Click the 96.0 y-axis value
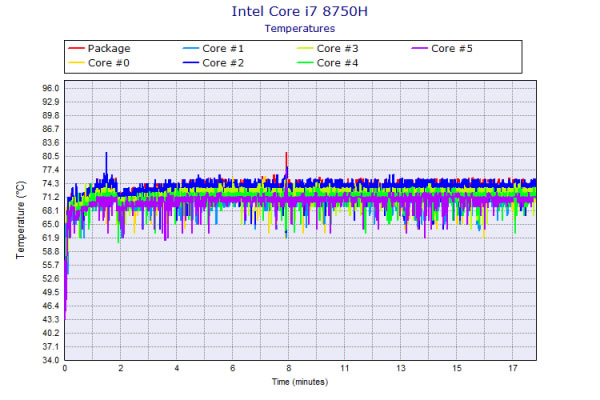Image resolution: width=600 pixels, height=400 pixels. (x=51, y=88)
